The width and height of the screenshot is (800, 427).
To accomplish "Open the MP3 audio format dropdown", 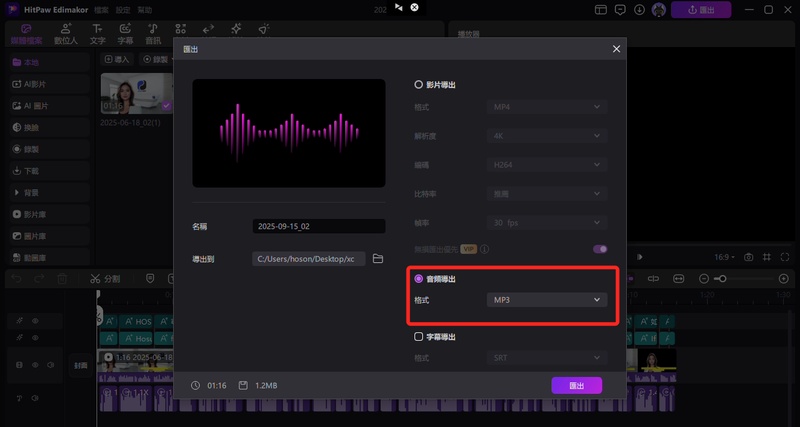I will [x=547, y=300].
